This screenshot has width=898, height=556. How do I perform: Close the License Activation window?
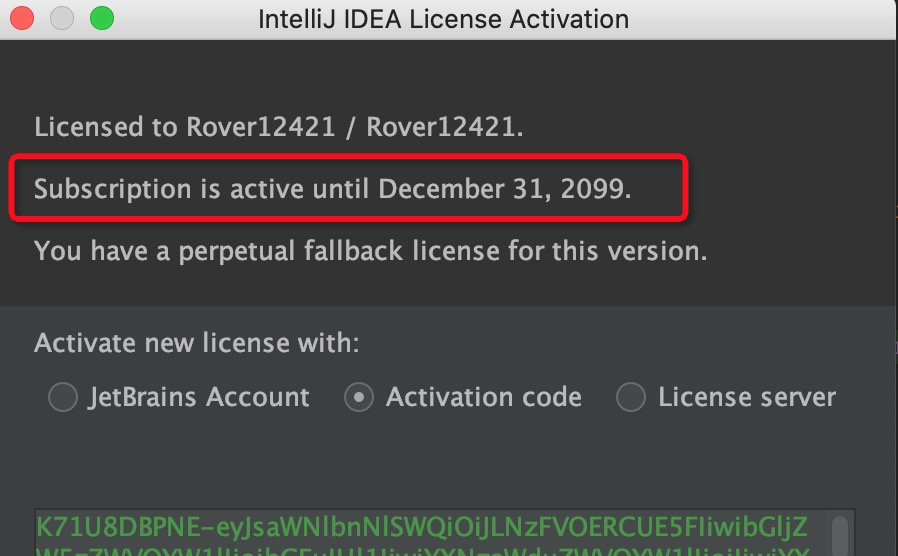(x=23, y=19)
